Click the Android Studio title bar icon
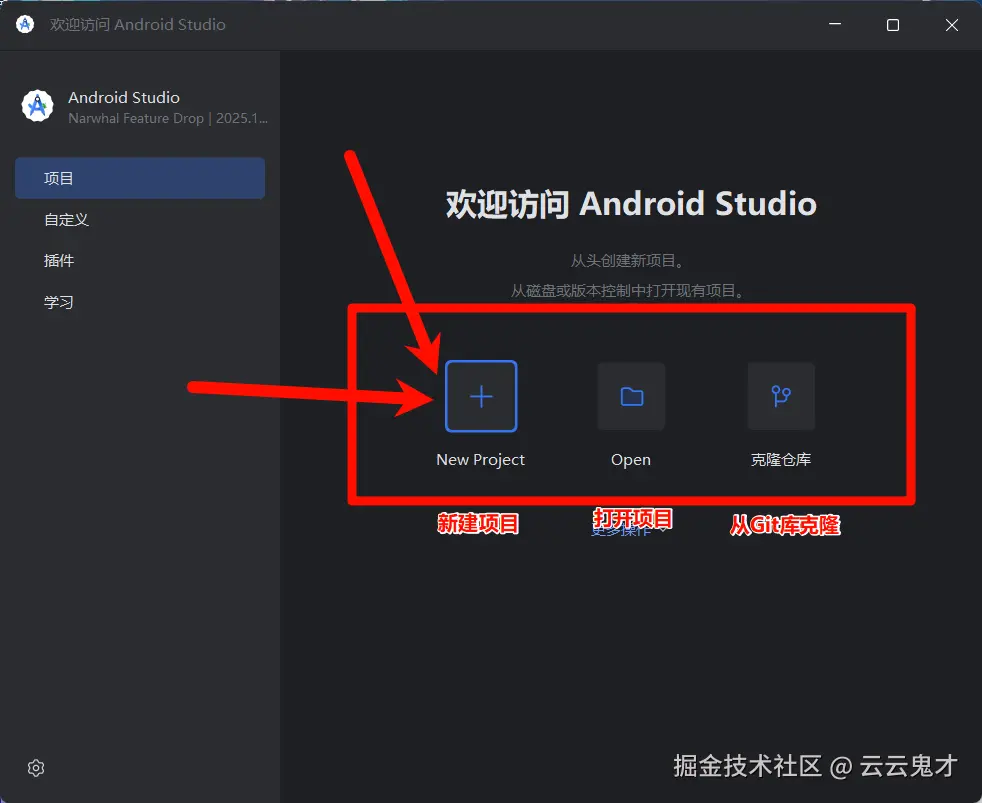This screenshot has height=803, width=982. tap(25, 24)
